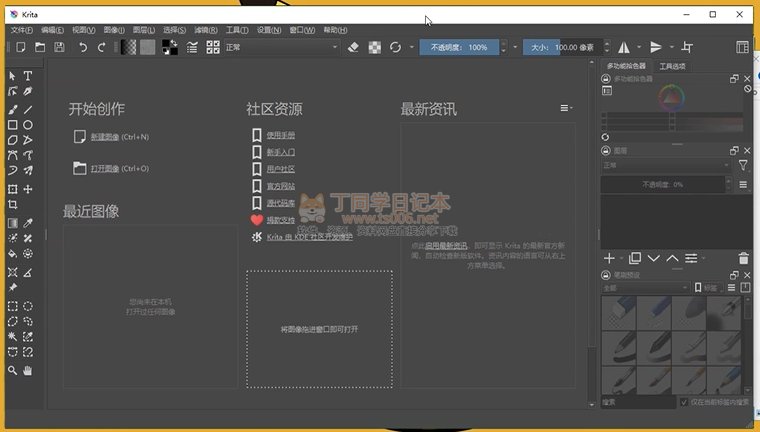Toggle the eraser mode button
Viewport: 760px width, 432px height.
tap(352, 47)
